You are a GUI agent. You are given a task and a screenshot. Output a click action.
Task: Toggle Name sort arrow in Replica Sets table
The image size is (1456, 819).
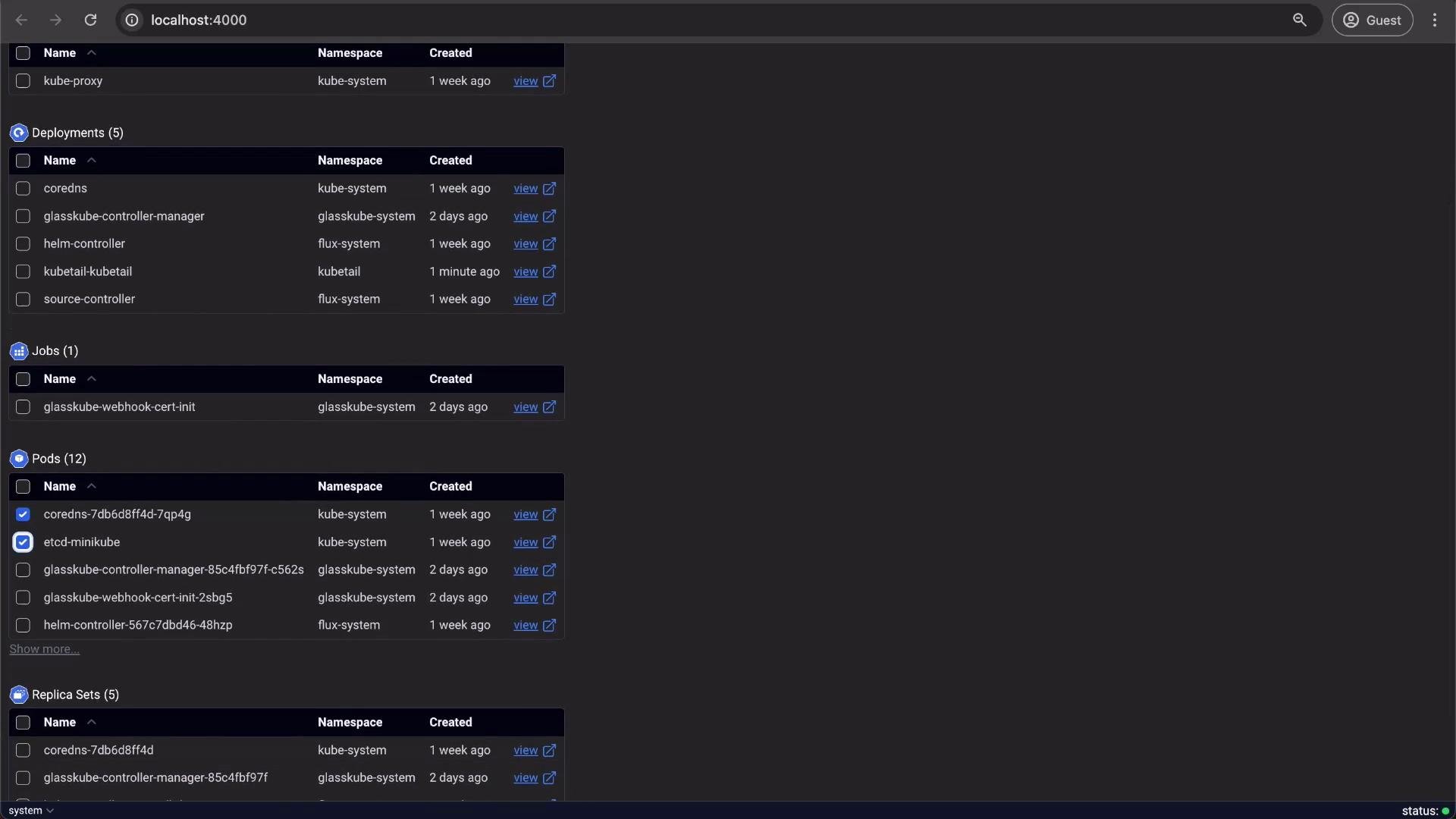pos(92,722)
